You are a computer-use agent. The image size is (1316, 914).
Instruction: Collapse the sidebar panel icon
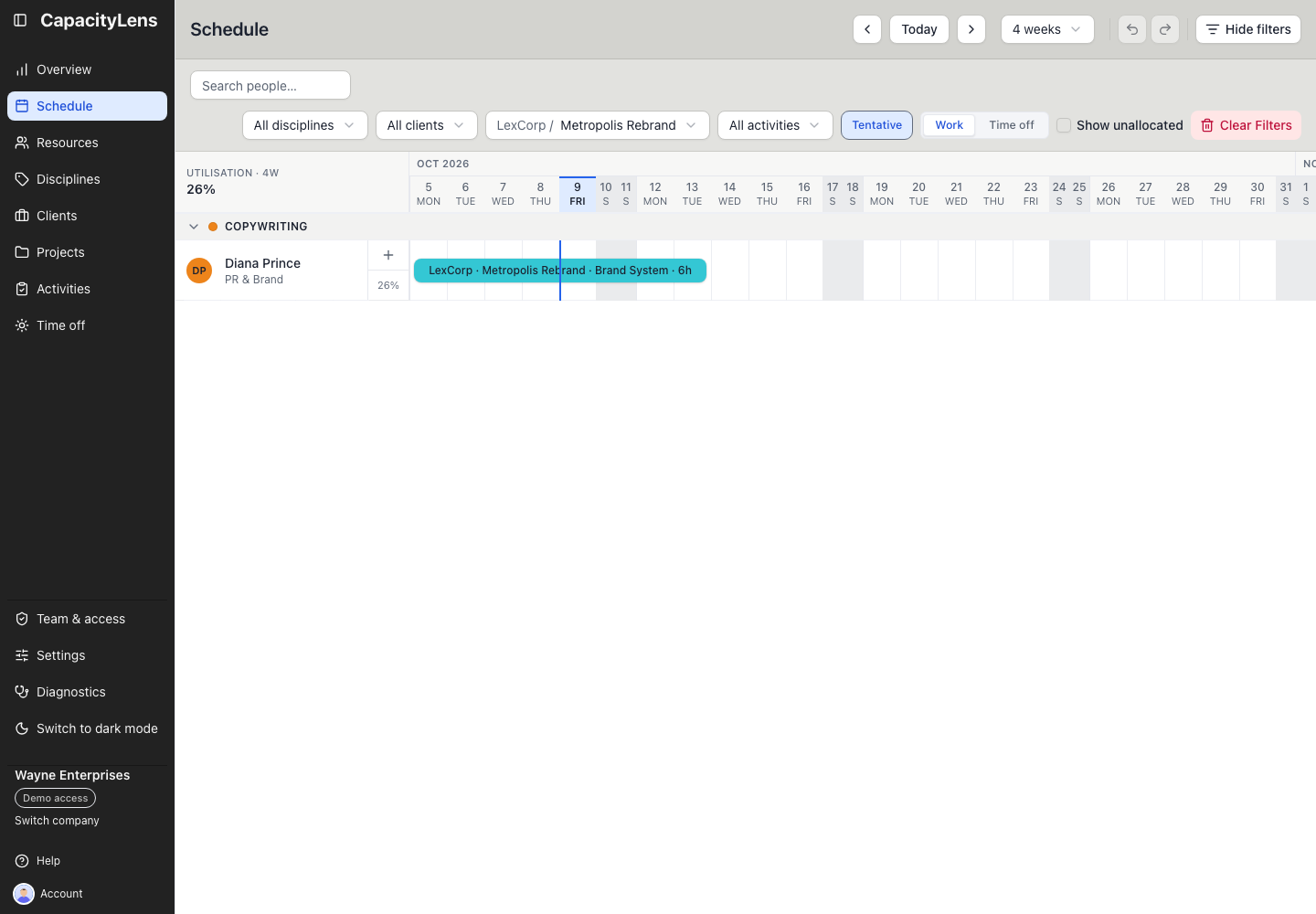20,20
